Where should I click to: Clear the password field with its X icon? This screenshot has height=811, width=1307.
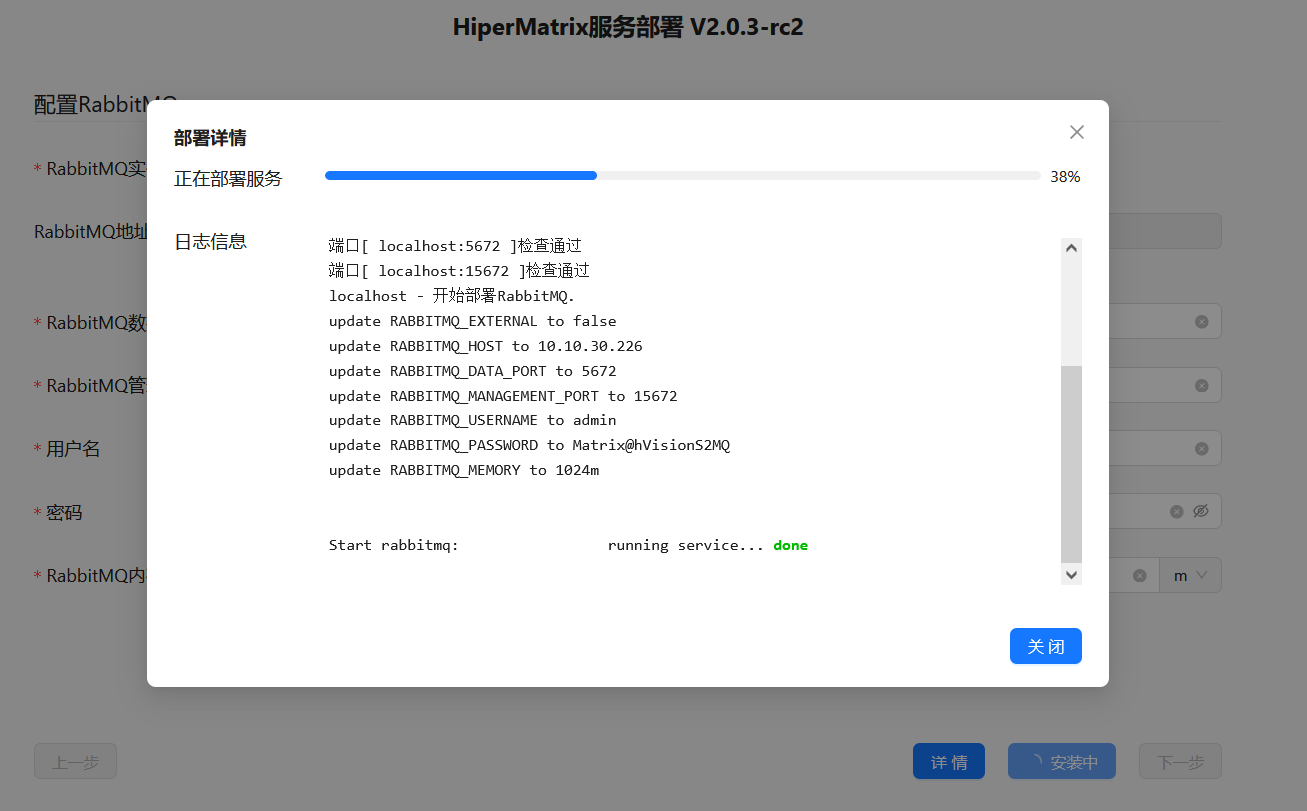click(1177, 511)
